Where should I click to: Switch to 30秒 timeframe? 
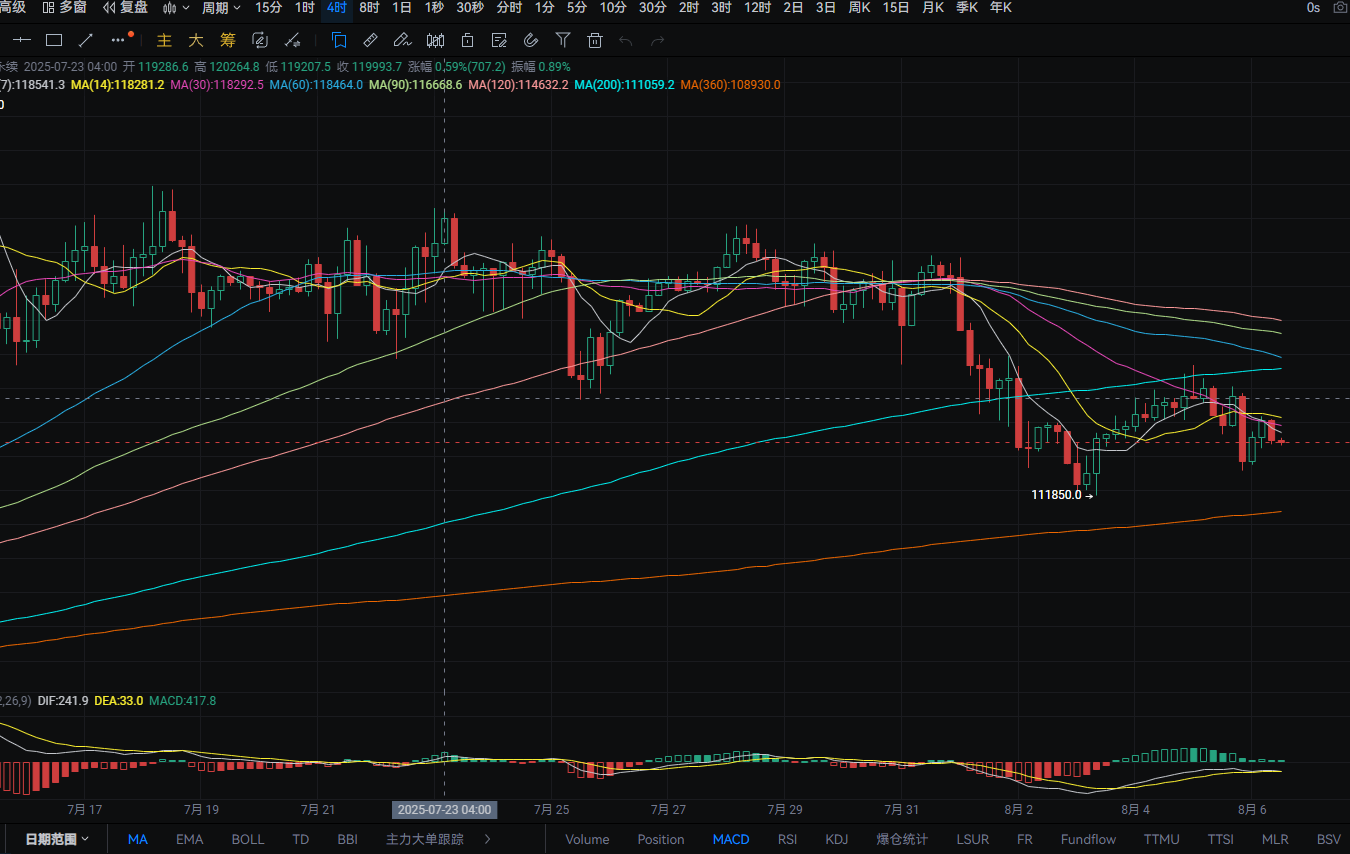(470, 8)
